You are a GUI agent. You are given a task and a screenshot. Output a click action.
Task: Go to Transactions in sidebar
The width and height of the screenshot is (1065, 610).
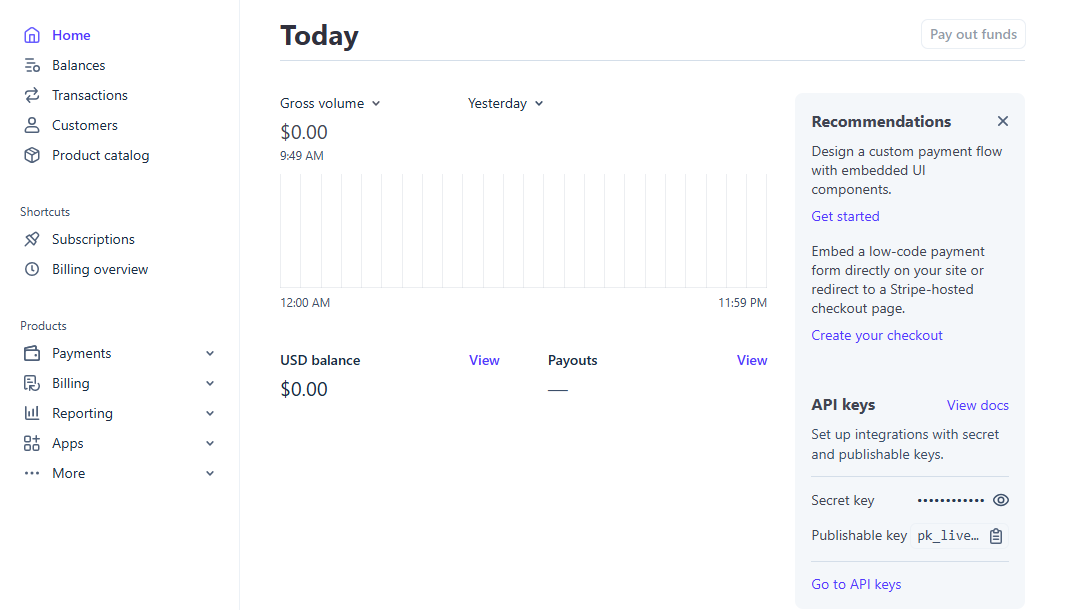[90, 95]
